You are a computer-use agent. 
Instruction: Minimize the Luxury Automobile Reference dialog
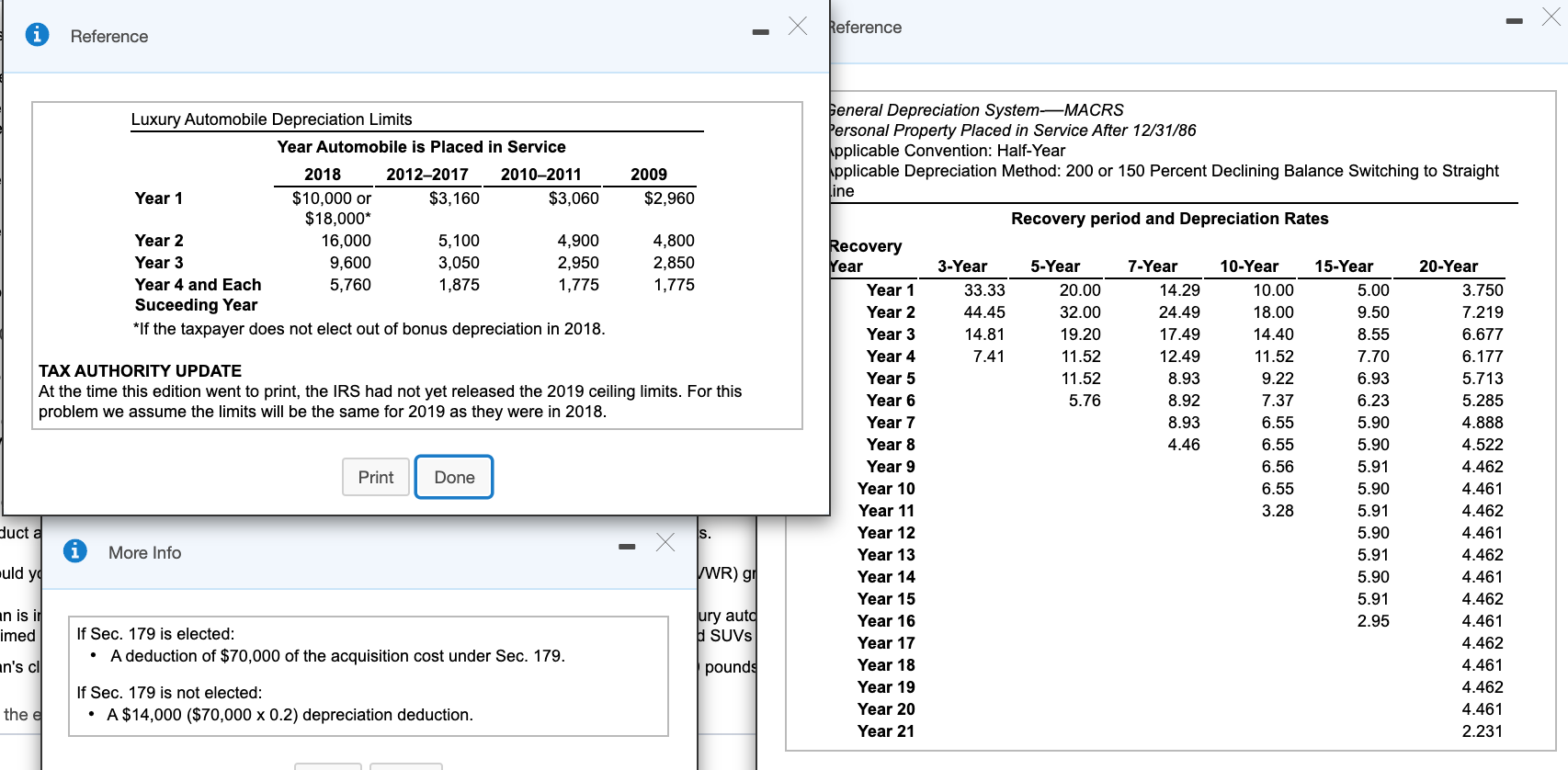pos(760,33)
